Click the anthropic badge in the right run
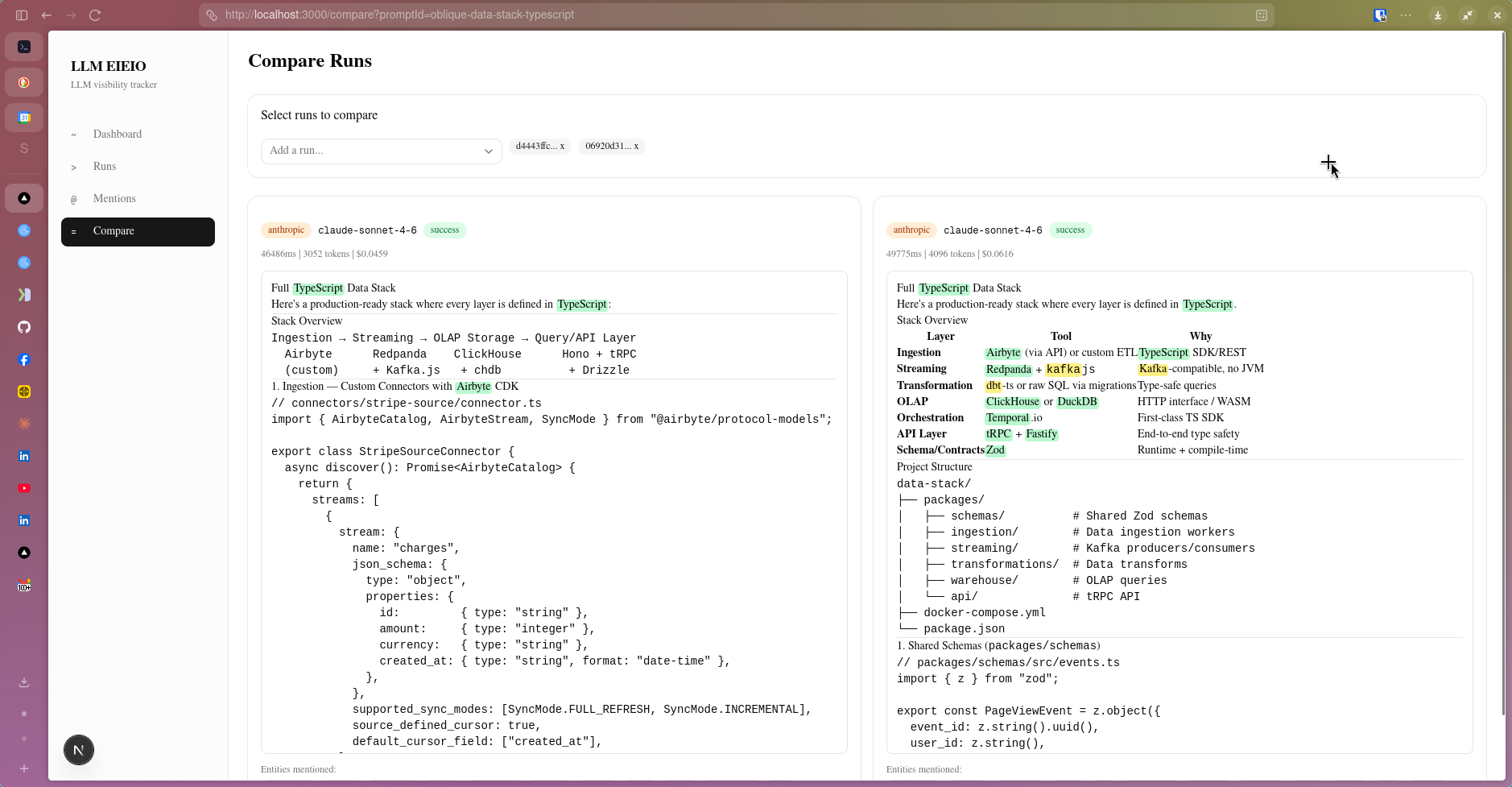Image resolution: width=1512 pixels, height=787 pixels. pos(911,230)
